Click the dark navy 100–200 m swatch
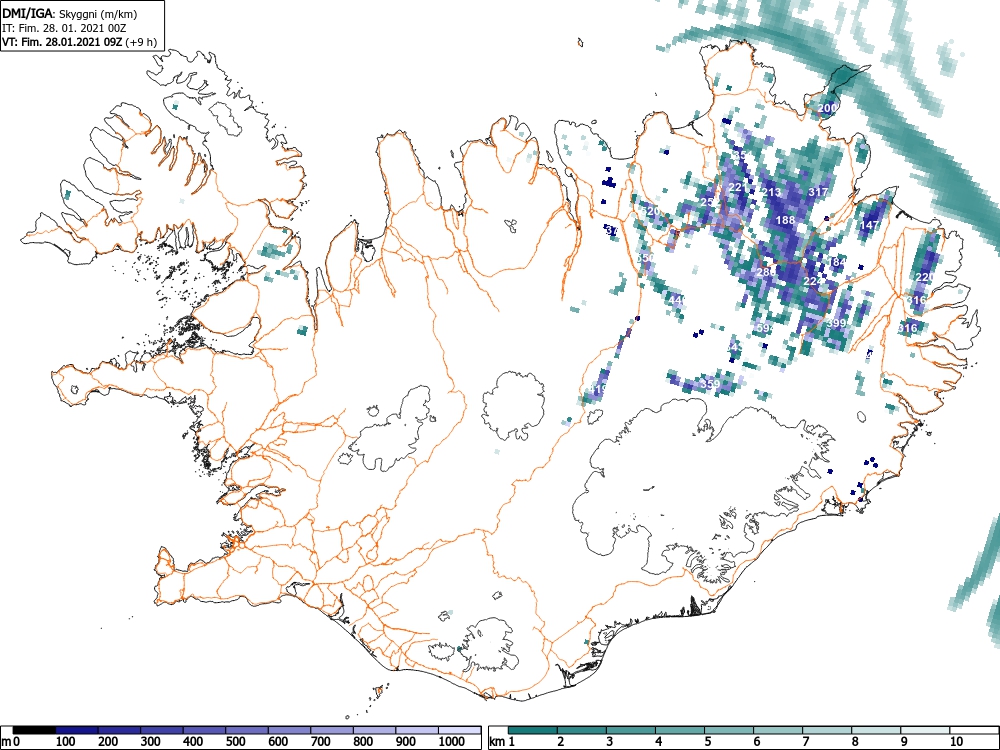The width and height of the screenshot is (1000, 750). 77,730
